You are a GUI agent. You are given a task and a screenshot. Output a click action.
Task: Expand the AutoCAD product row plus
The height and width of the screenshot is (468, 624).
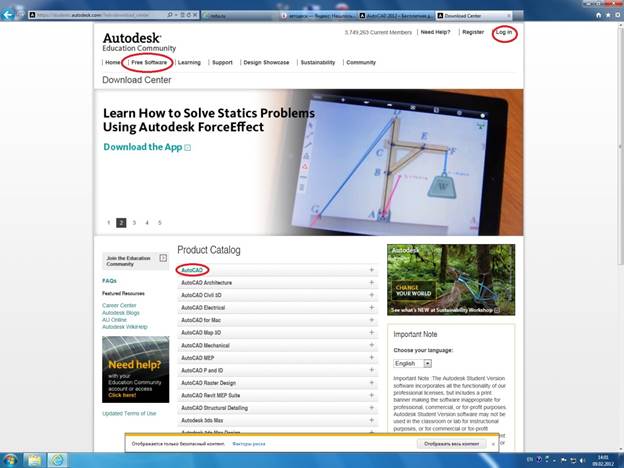pyautogui.click(x=371, y=270)
